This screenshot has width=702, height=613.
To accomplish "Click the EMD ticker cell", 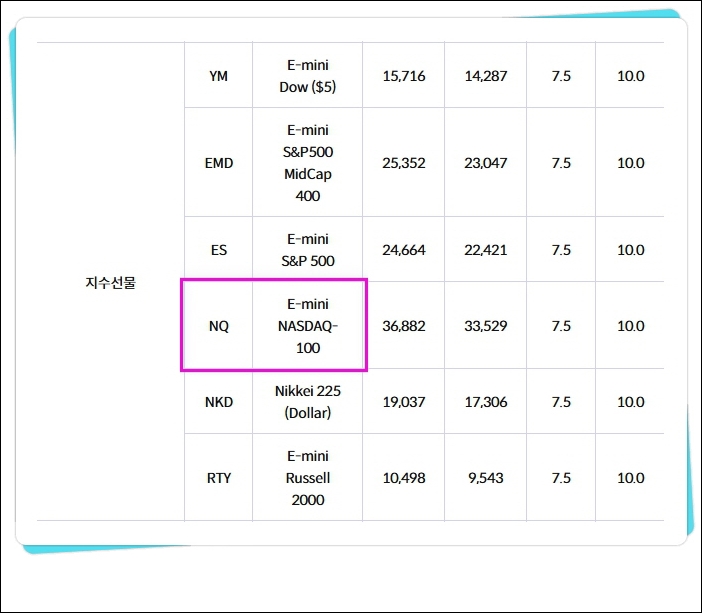I will click(x=218, y=163).
